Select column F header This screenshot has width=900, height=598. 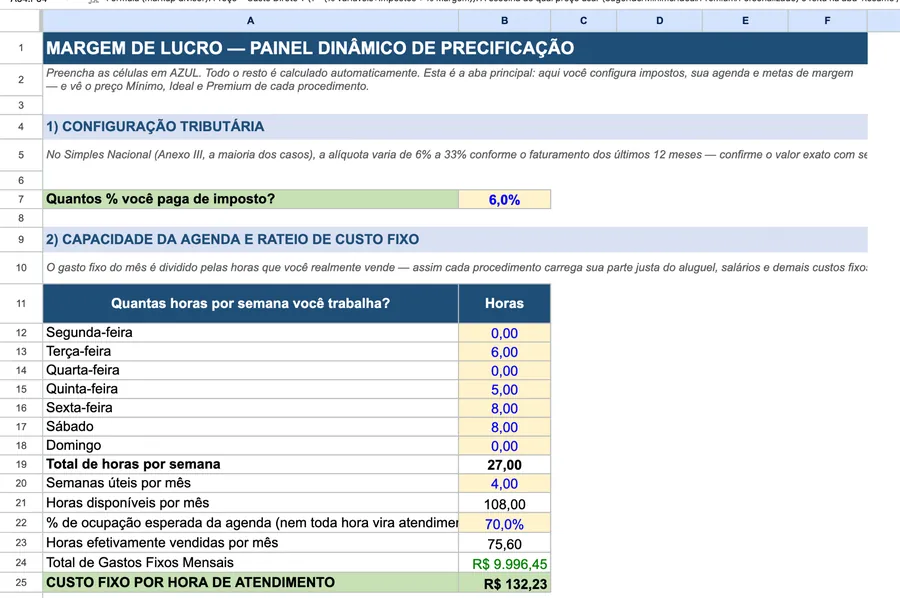827,21
